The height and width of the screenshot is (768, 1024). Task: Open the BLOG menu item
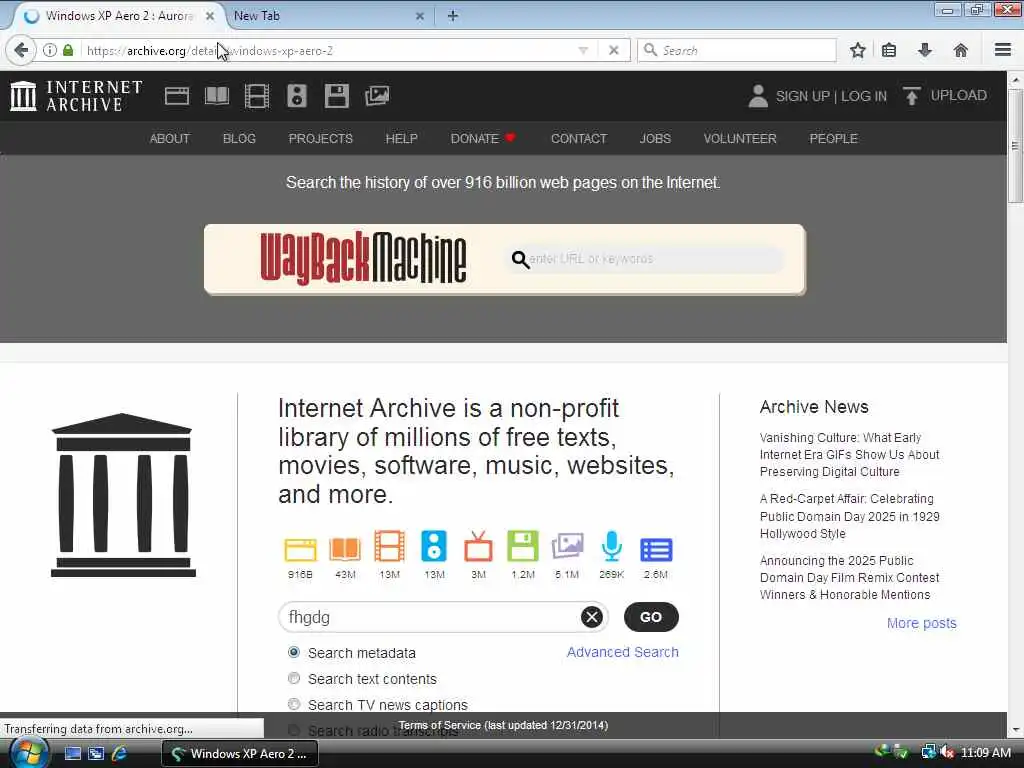click(x=239, y=138)
